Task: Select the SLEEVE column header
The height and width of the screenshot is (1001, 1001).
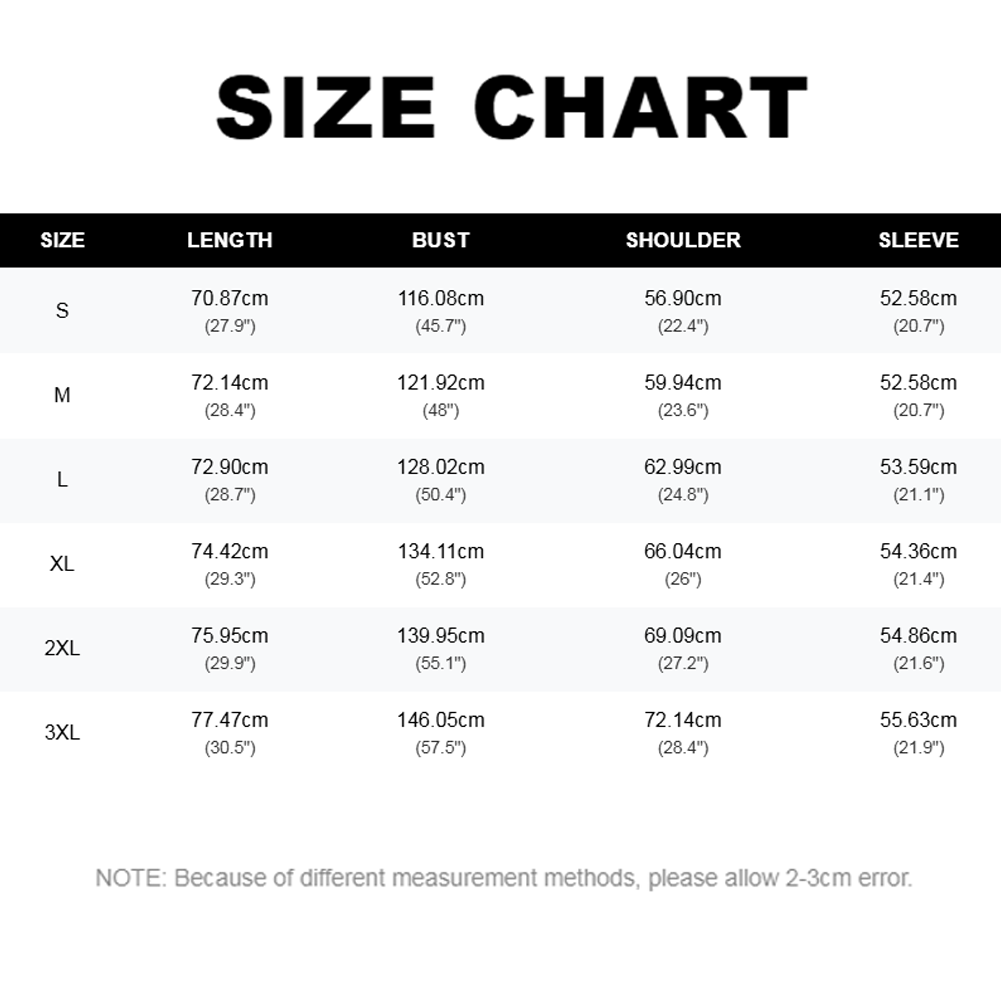Action: [x=919, y=240]
